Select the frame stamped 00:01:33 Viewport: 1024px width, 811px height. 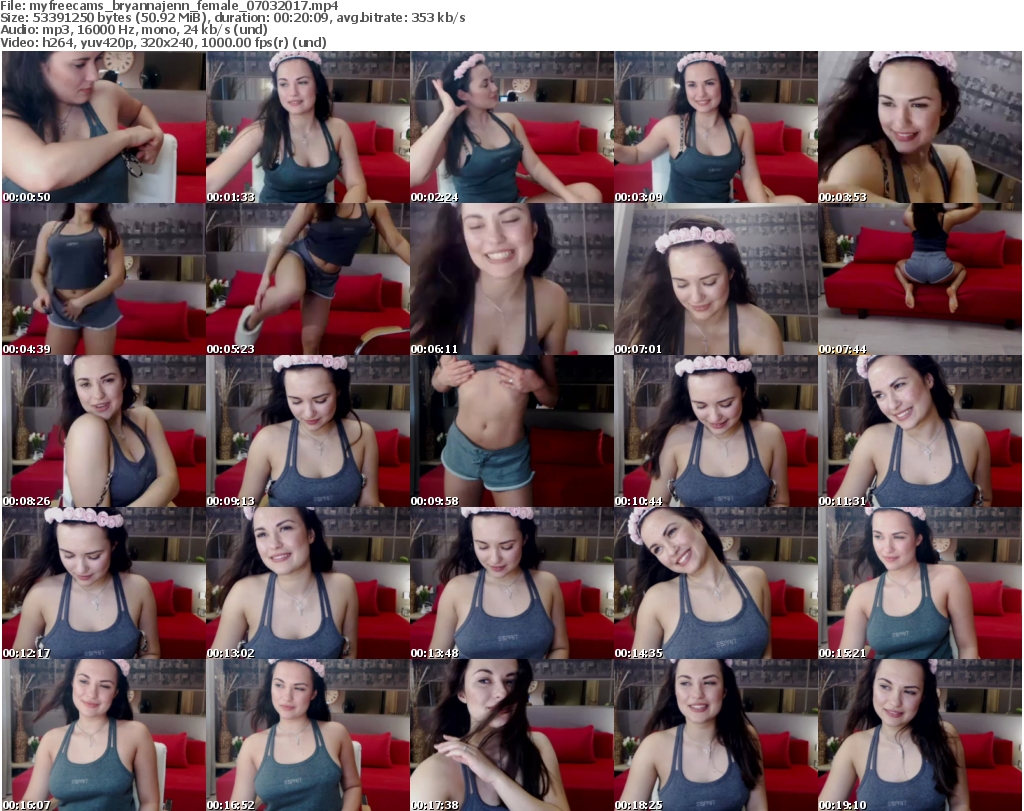click(308, 127)
